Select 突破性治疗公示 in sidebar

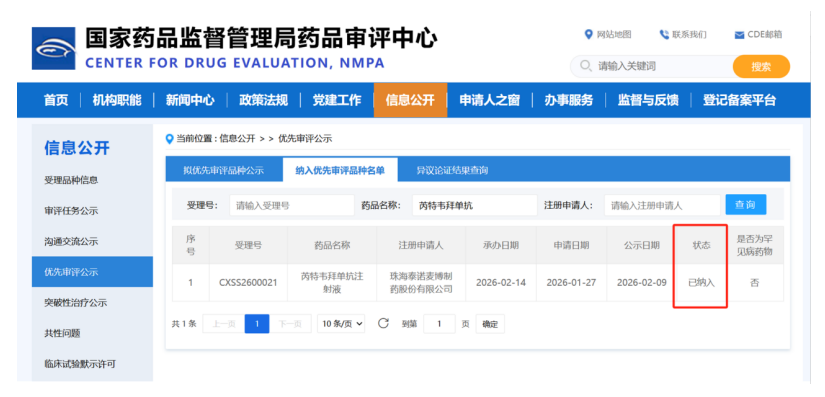coord(75,302)
